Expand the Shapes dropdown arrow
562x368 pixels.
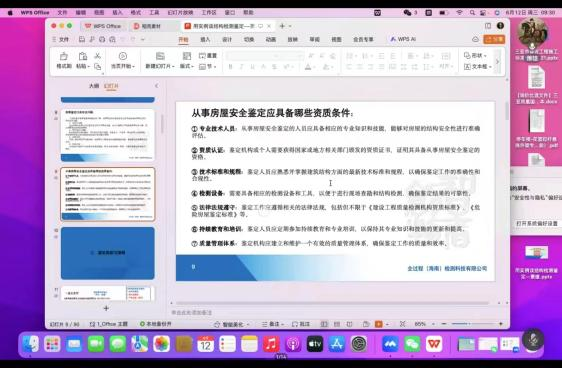[485, 56]
